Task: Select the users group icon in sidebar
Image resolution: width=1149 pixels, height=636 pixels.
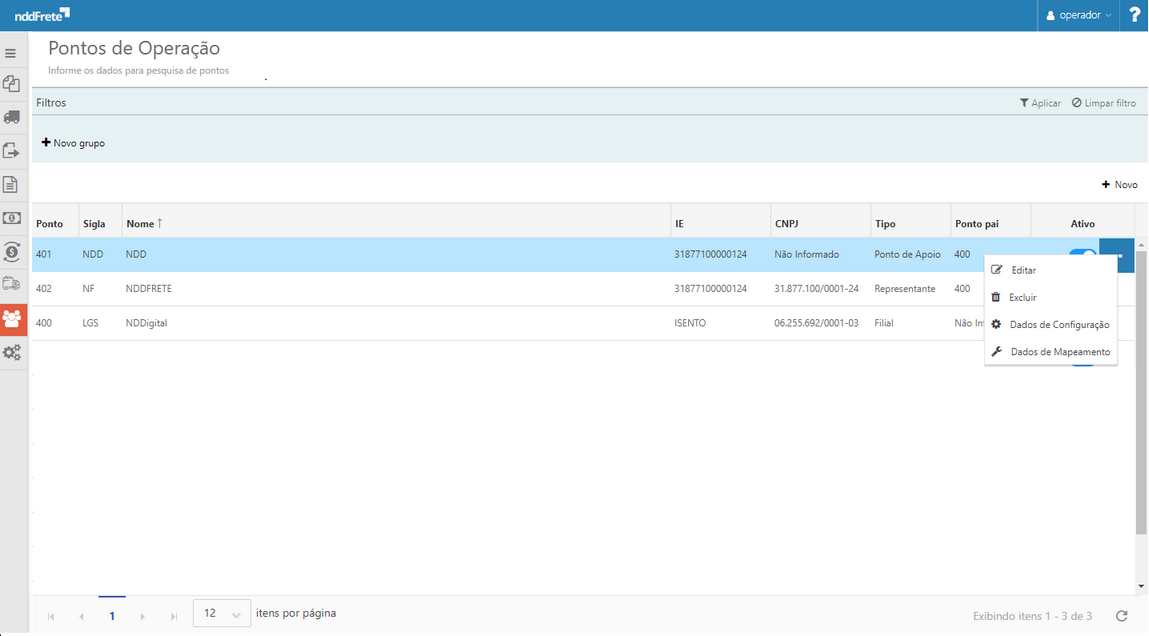Action: [12, 319]
